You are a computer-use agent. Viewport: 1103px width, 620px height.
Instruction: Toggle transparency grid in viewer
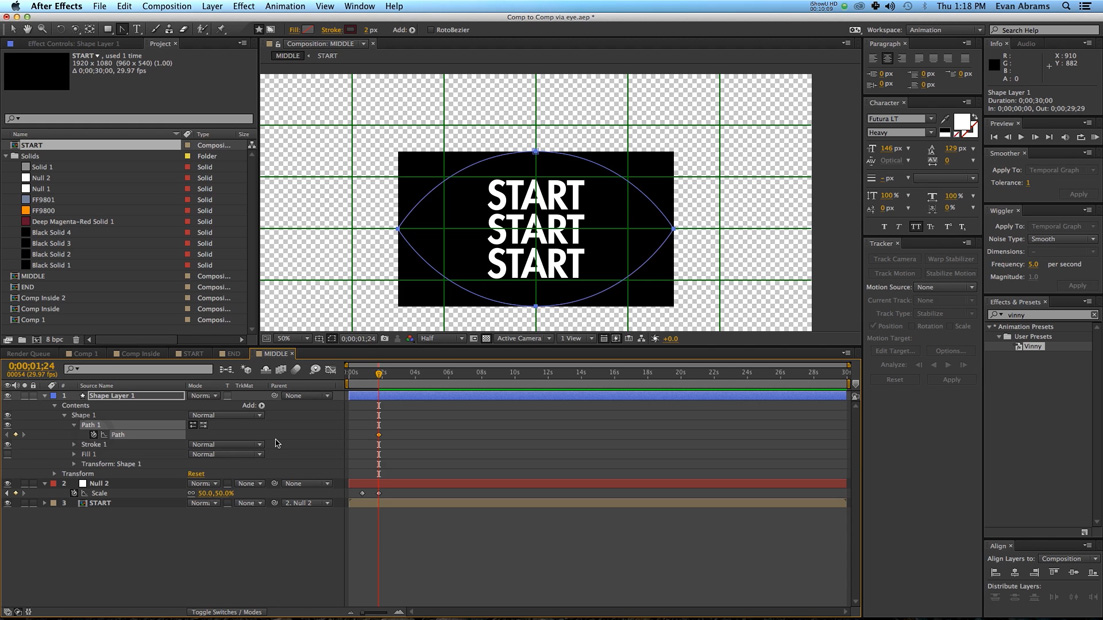click(486, 339)
